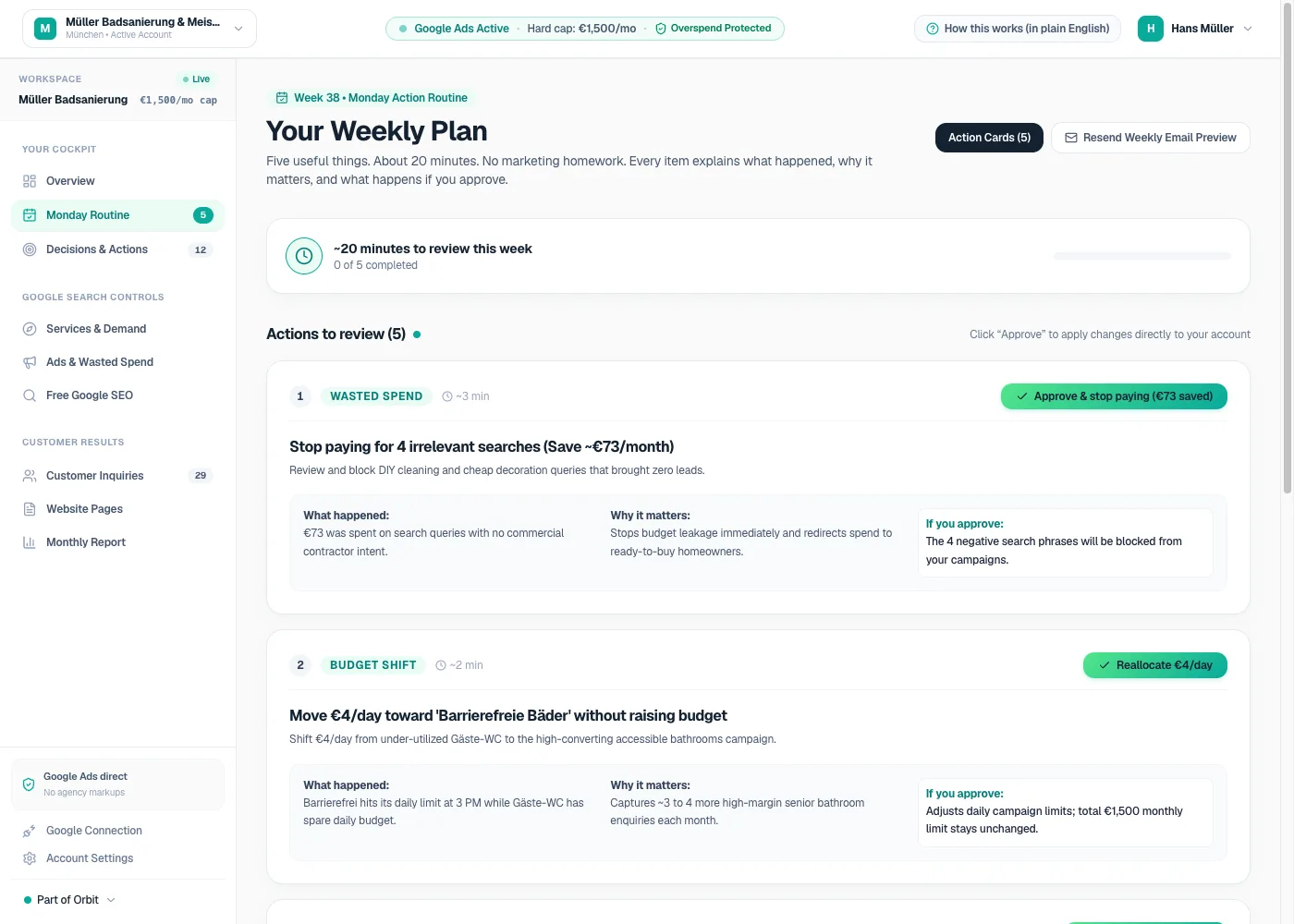The image size is (1294, 924).
Task: Open the Overview grid icon
Action: click(30, 181)
